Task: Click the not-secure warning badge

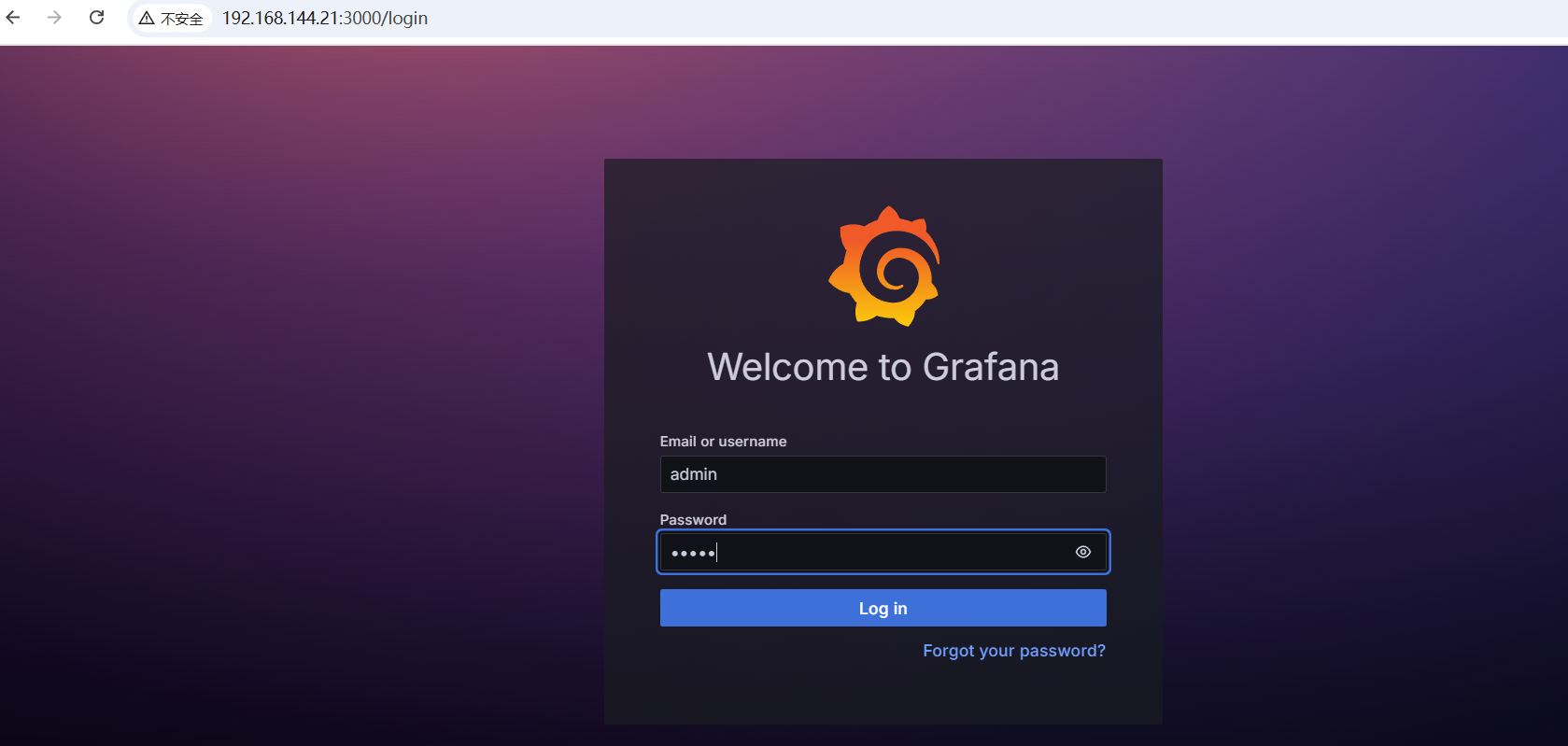Action: [x=171, y=19]
